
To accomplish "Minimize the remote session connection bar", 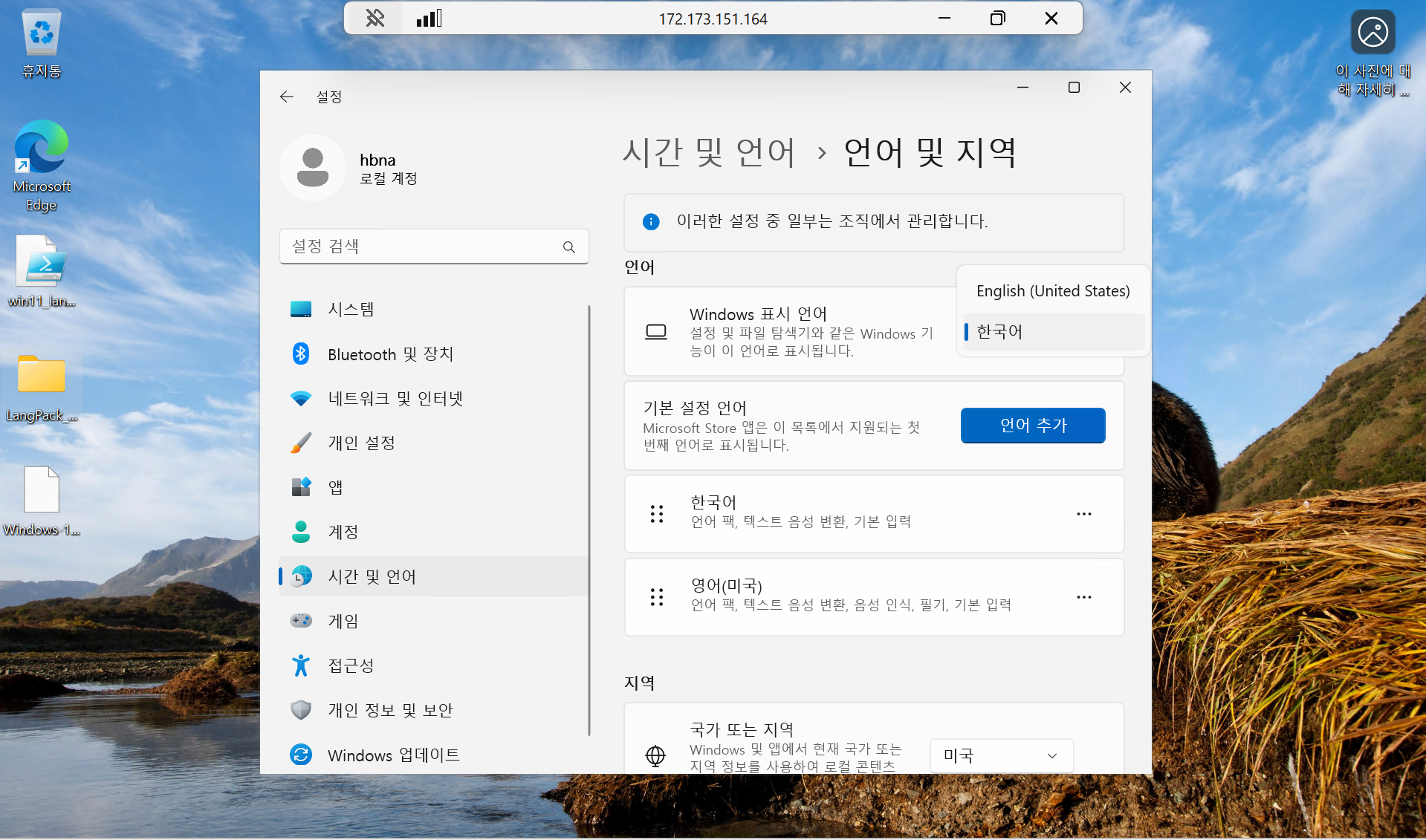I will pos(944,19).
